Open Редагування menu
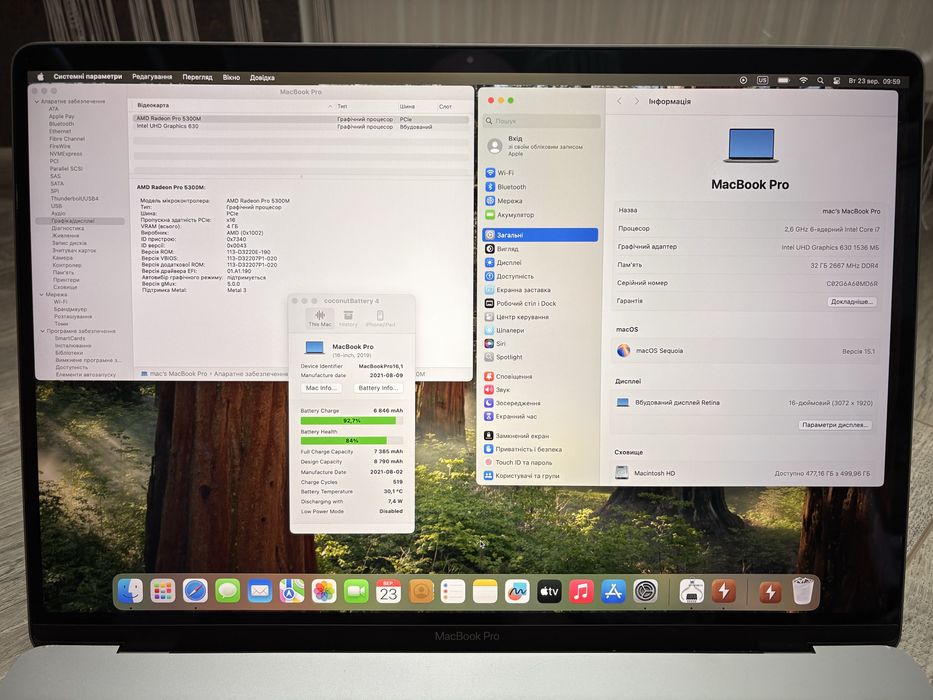The image size is (933, 700). tap(152, 77)
